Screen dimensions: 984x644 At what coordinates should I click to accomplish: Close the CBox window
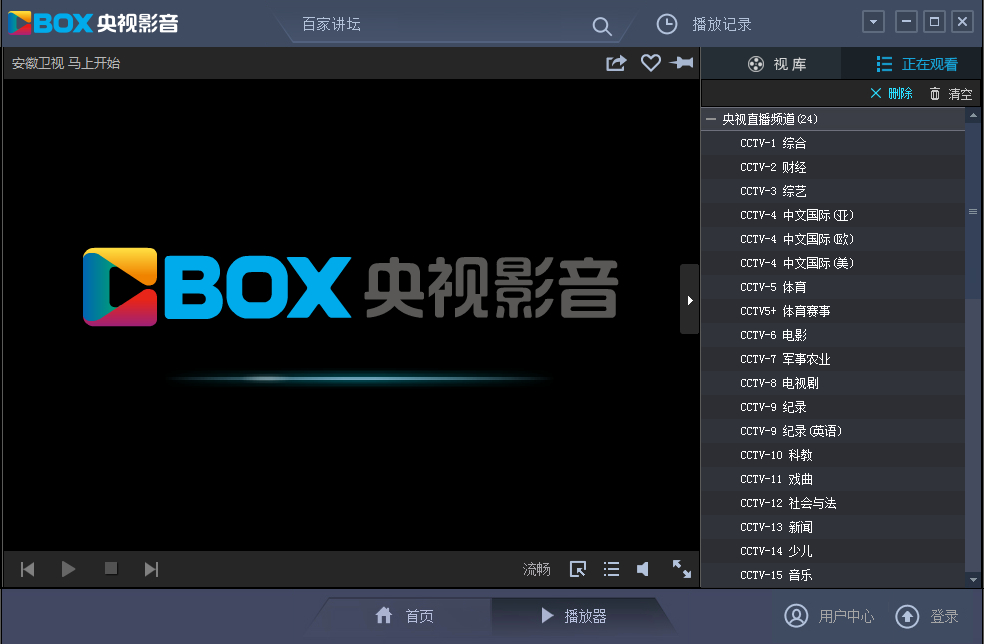pyautogui.click(x=962, y=22)
